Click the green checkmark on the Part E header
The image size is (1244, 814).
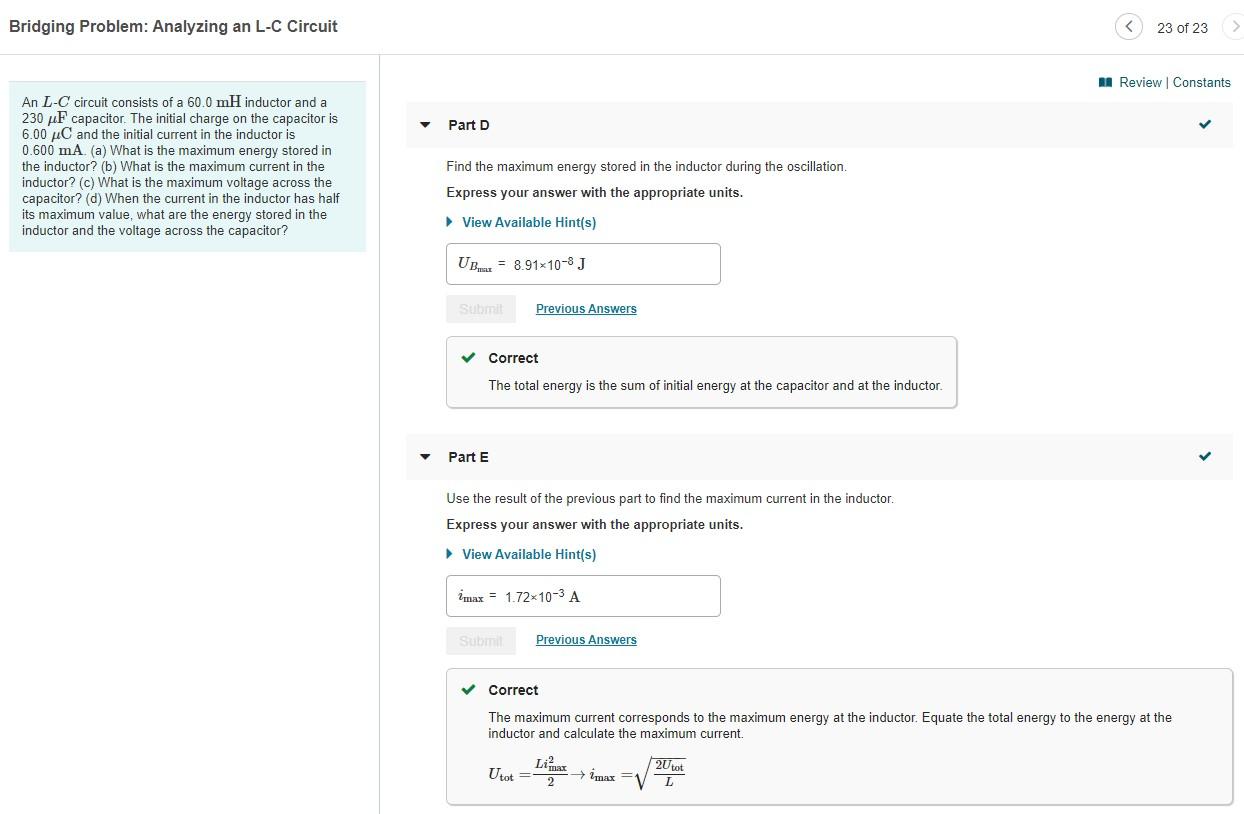pyautogui.click(x=1205, y=456)
